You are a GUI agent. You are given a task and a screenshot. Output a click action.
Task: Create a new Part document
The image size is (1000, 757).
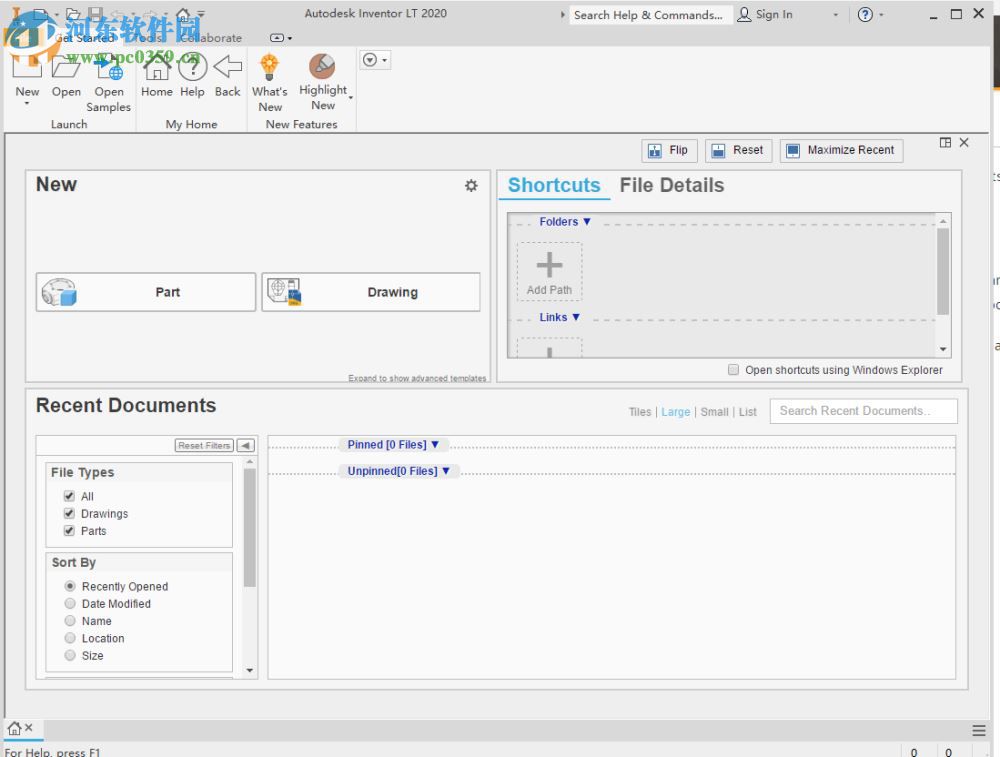point(146,292)
